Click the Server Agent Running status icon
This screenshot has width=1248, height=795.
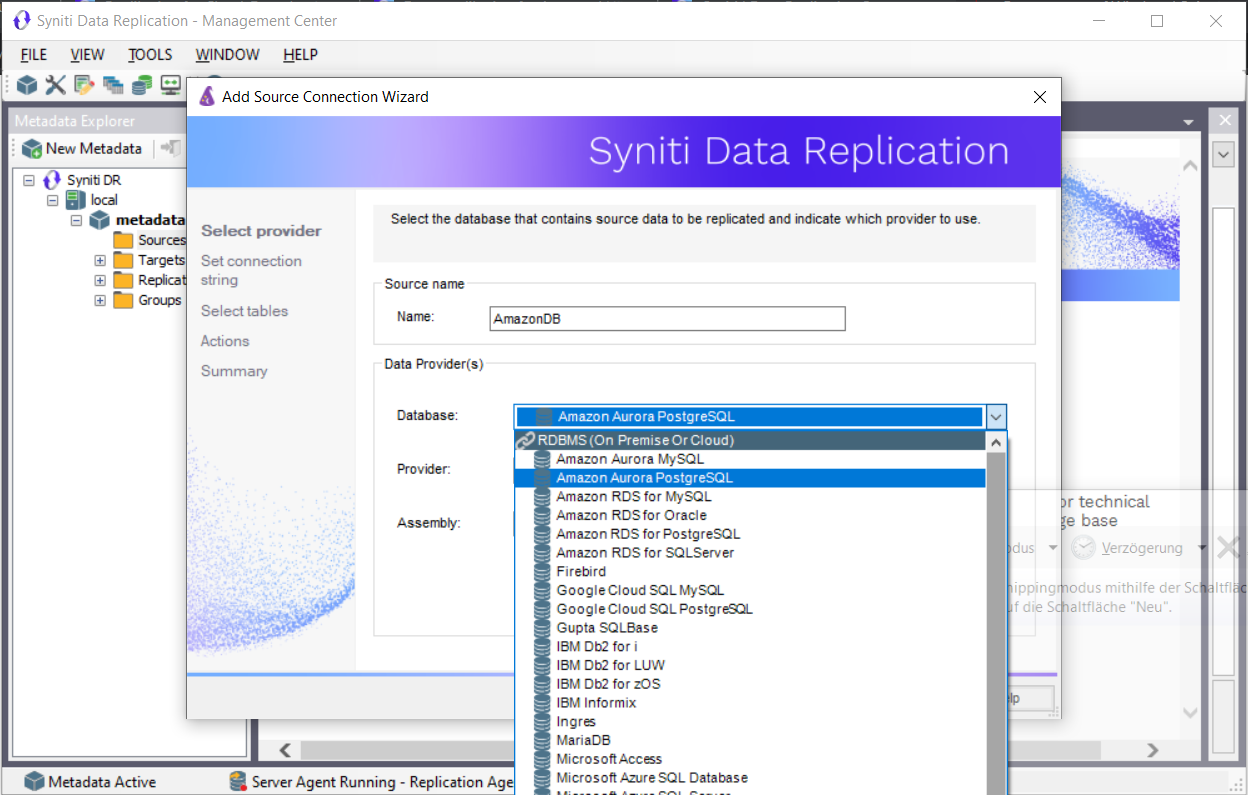(238, 781)
